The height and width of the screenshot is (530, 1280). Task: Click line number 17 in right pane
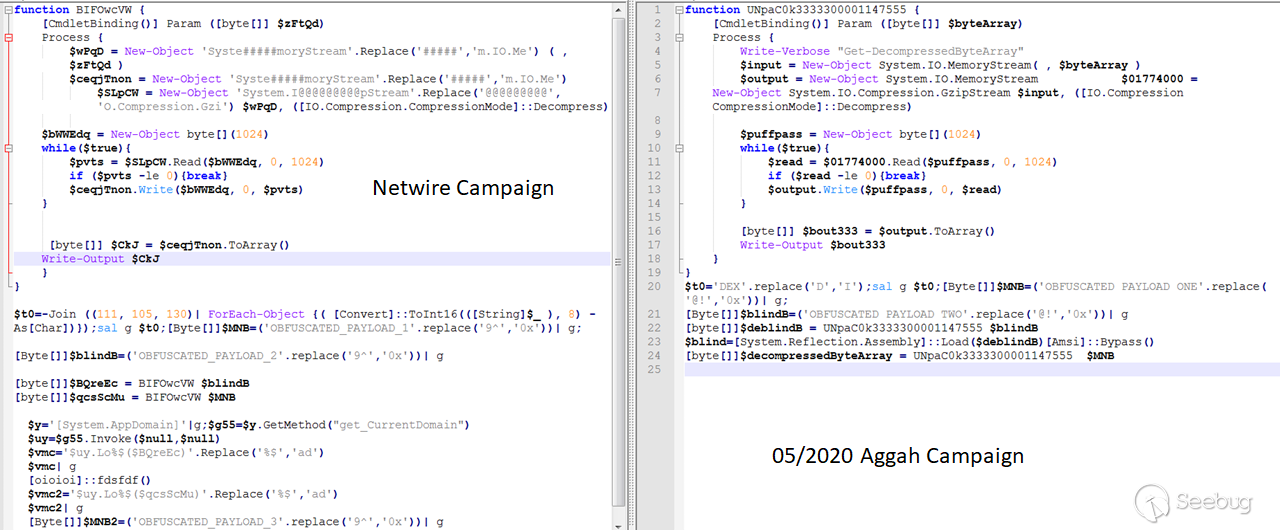tap(656, 245)
